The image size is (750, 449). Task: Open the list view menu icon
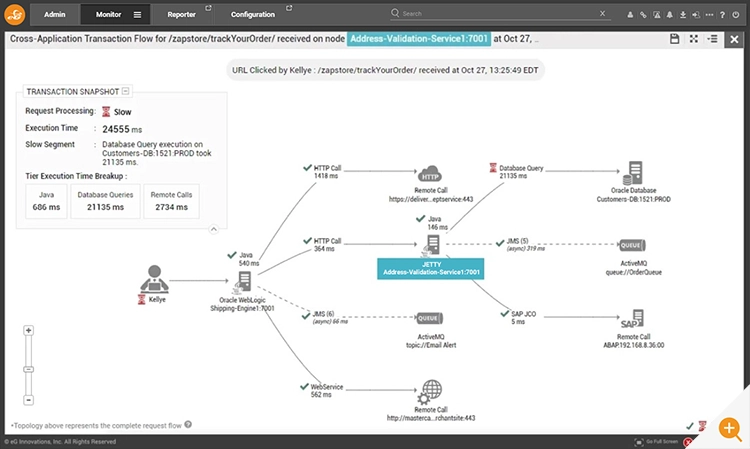click(x=712, y=39)
